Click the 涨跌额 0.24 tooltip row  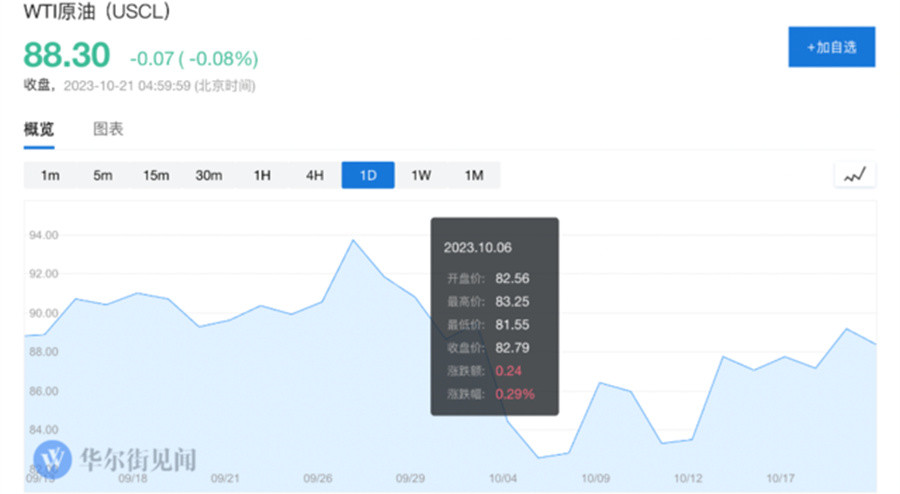pyautogui.click(x=484, y=371)
